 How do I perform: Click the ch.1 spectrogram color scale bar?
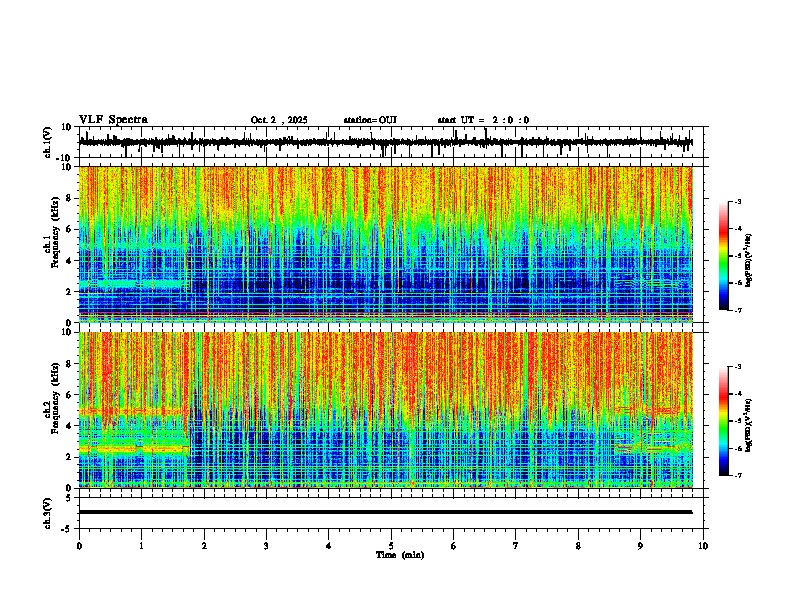point(724,256)
